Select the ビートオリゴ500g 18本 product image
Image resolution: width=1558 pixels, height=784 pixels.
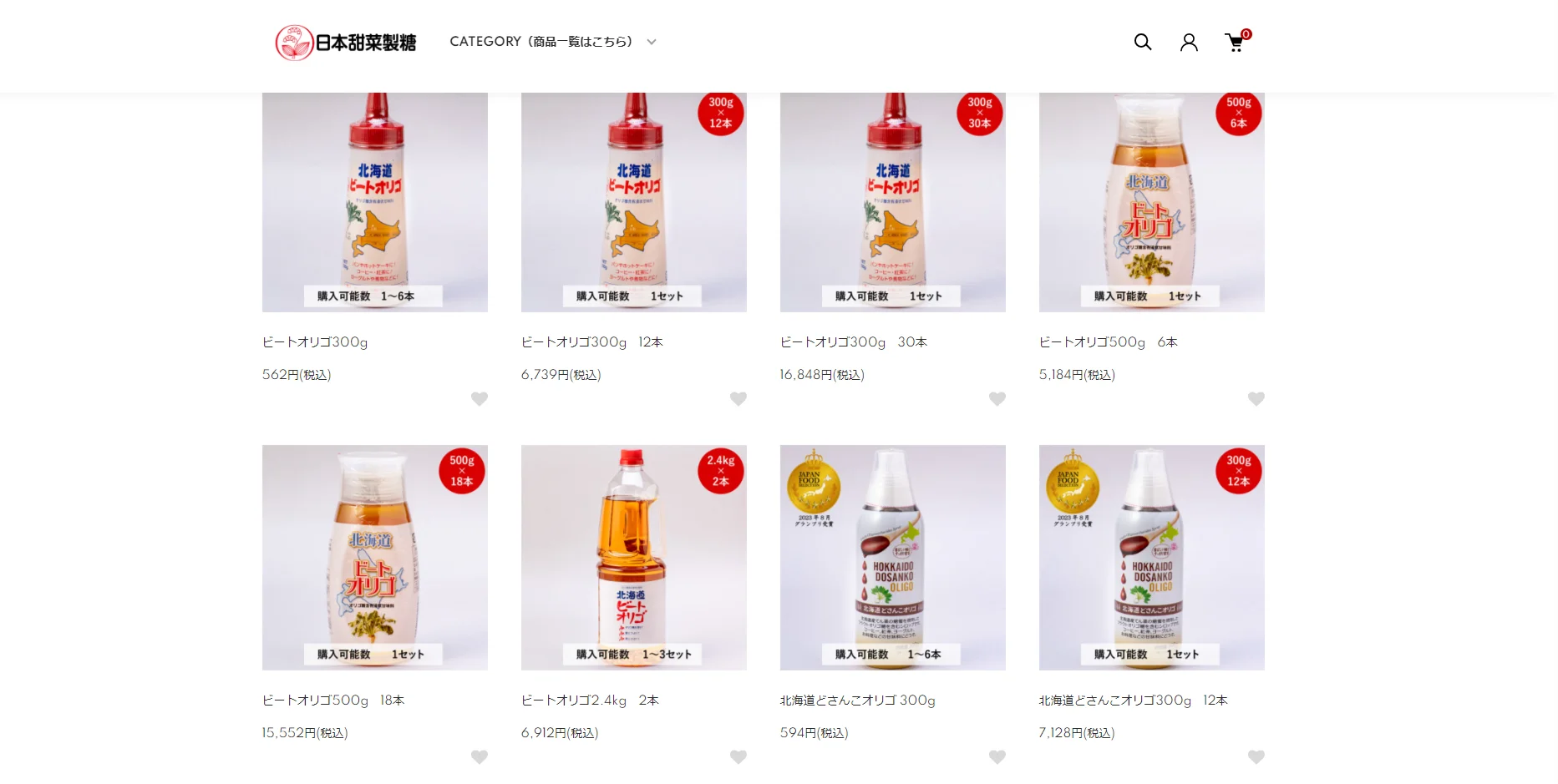375,558
